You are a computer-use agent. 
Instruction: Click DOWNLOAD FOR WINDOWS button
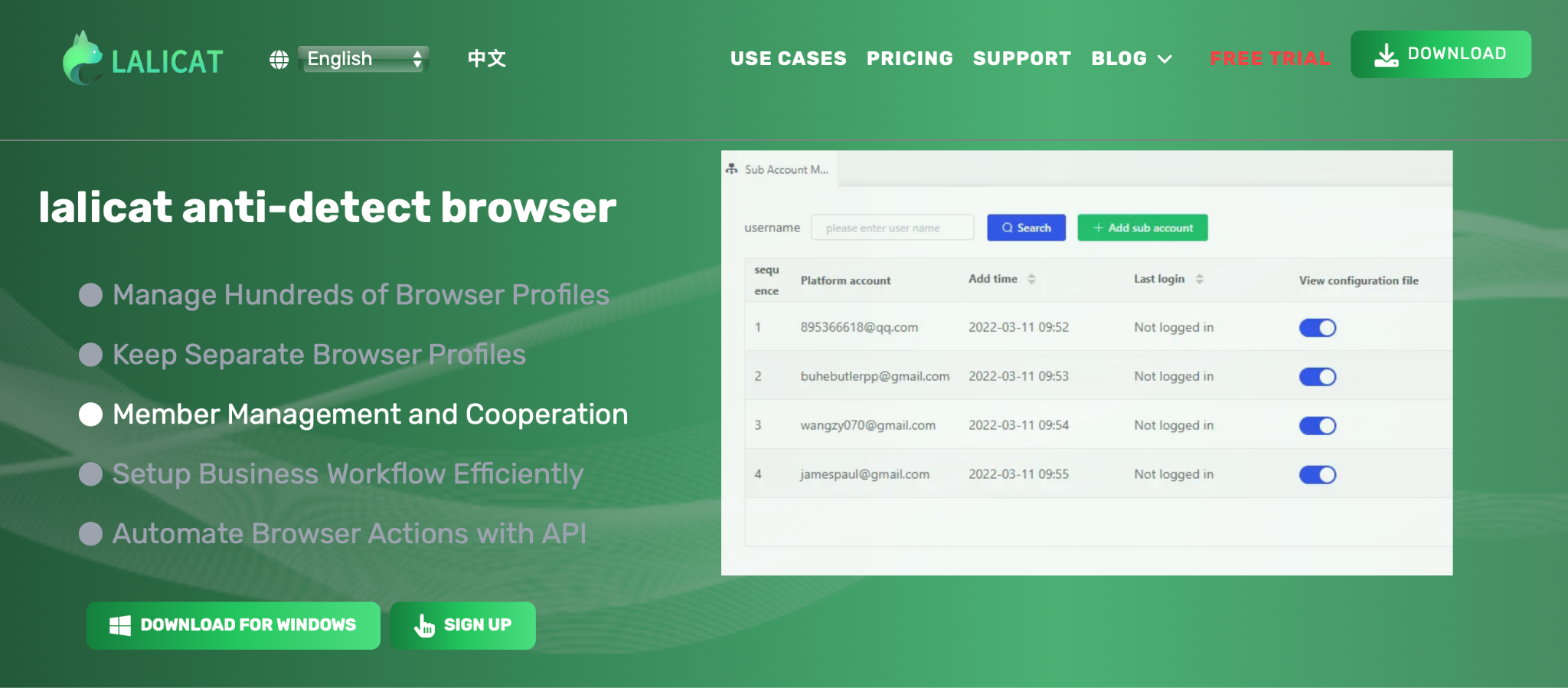(234, 625)
